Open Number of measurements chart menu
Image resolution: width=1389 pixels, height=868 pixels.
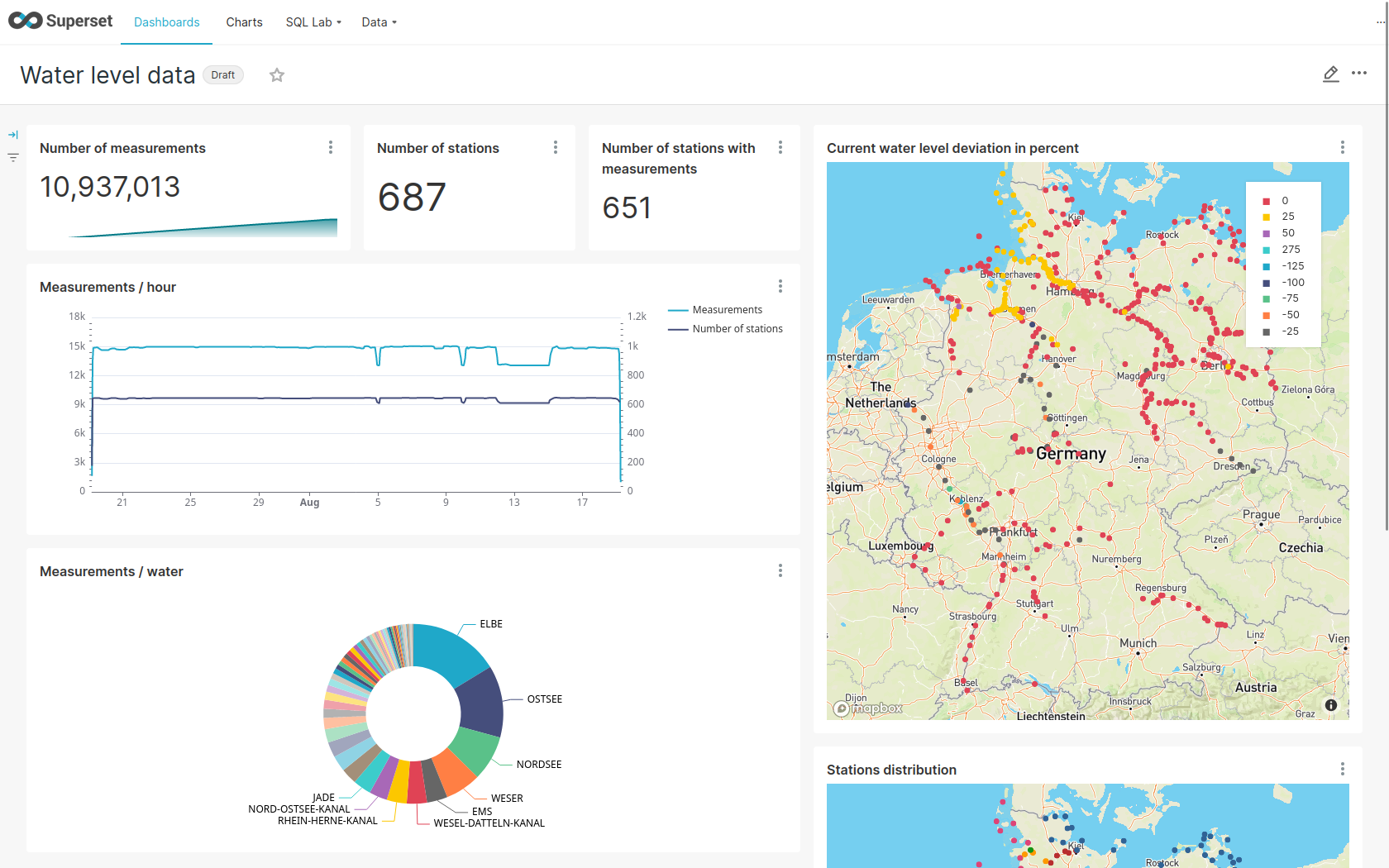coord(331,147)
